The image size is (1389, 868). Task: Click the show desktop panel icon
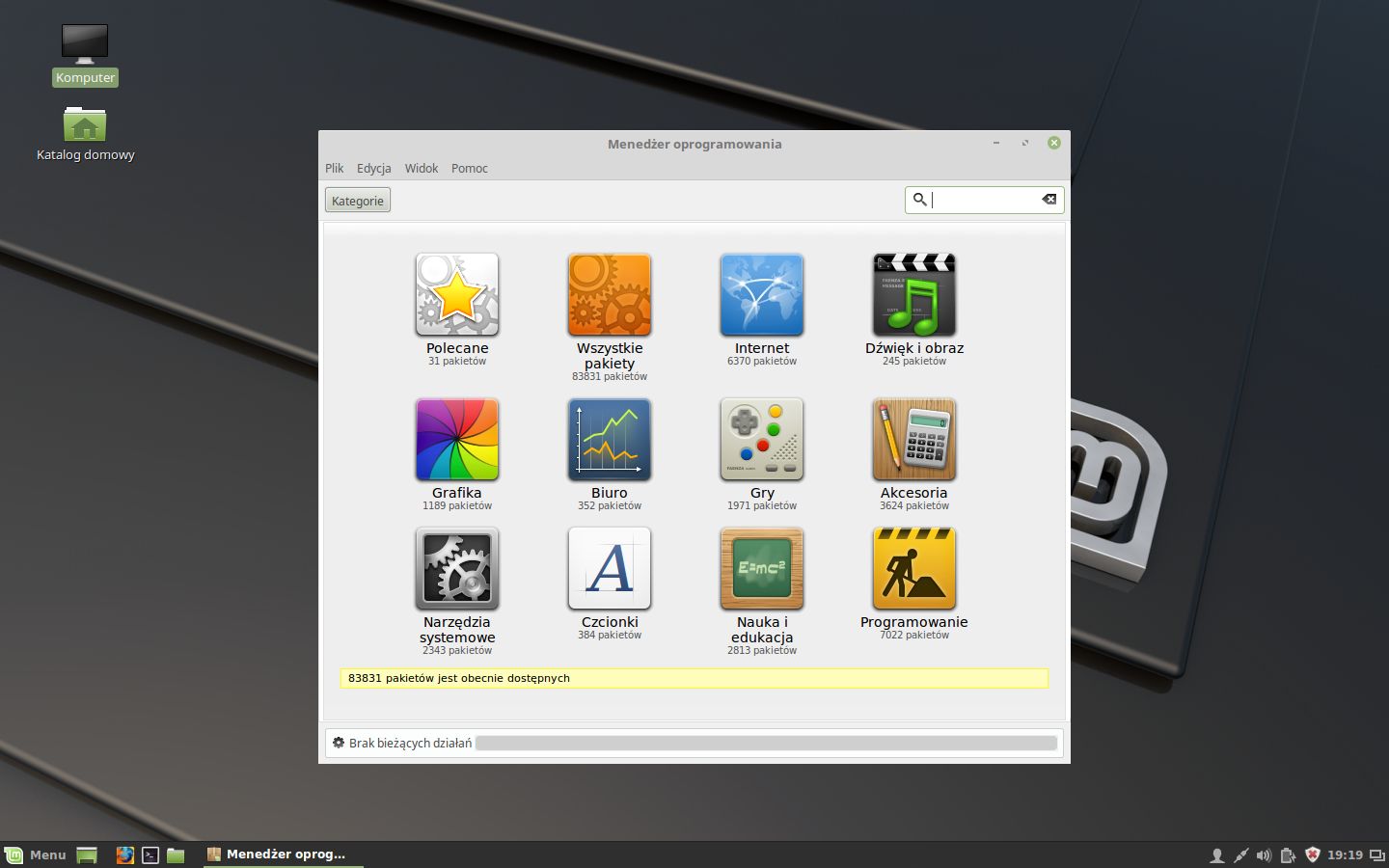tap(87, 854)
